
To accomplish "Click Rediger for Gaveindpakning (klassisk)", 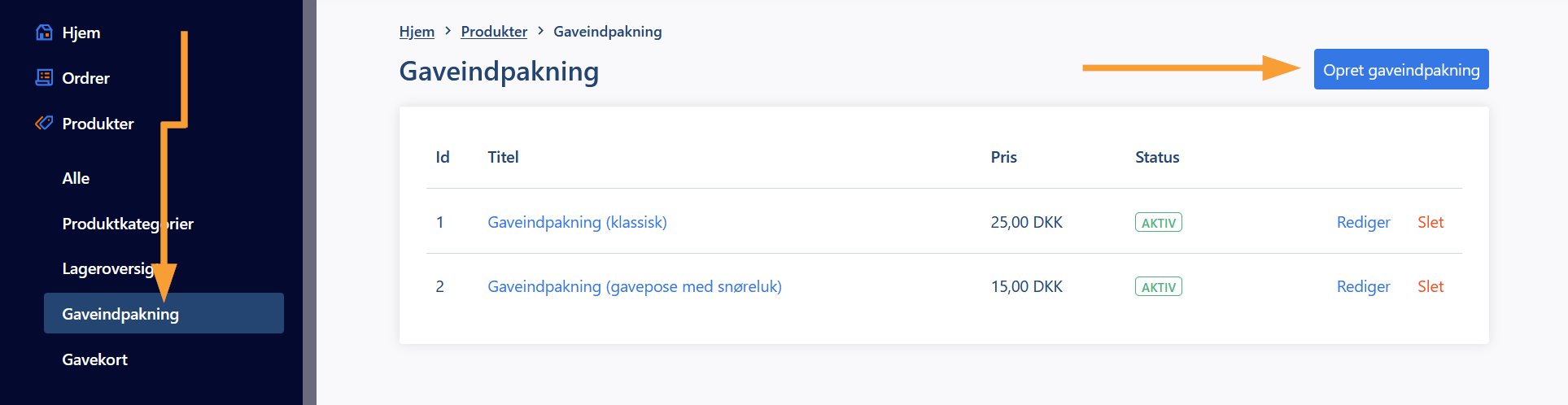I will pyautogui.click(x=1363, y=222).
